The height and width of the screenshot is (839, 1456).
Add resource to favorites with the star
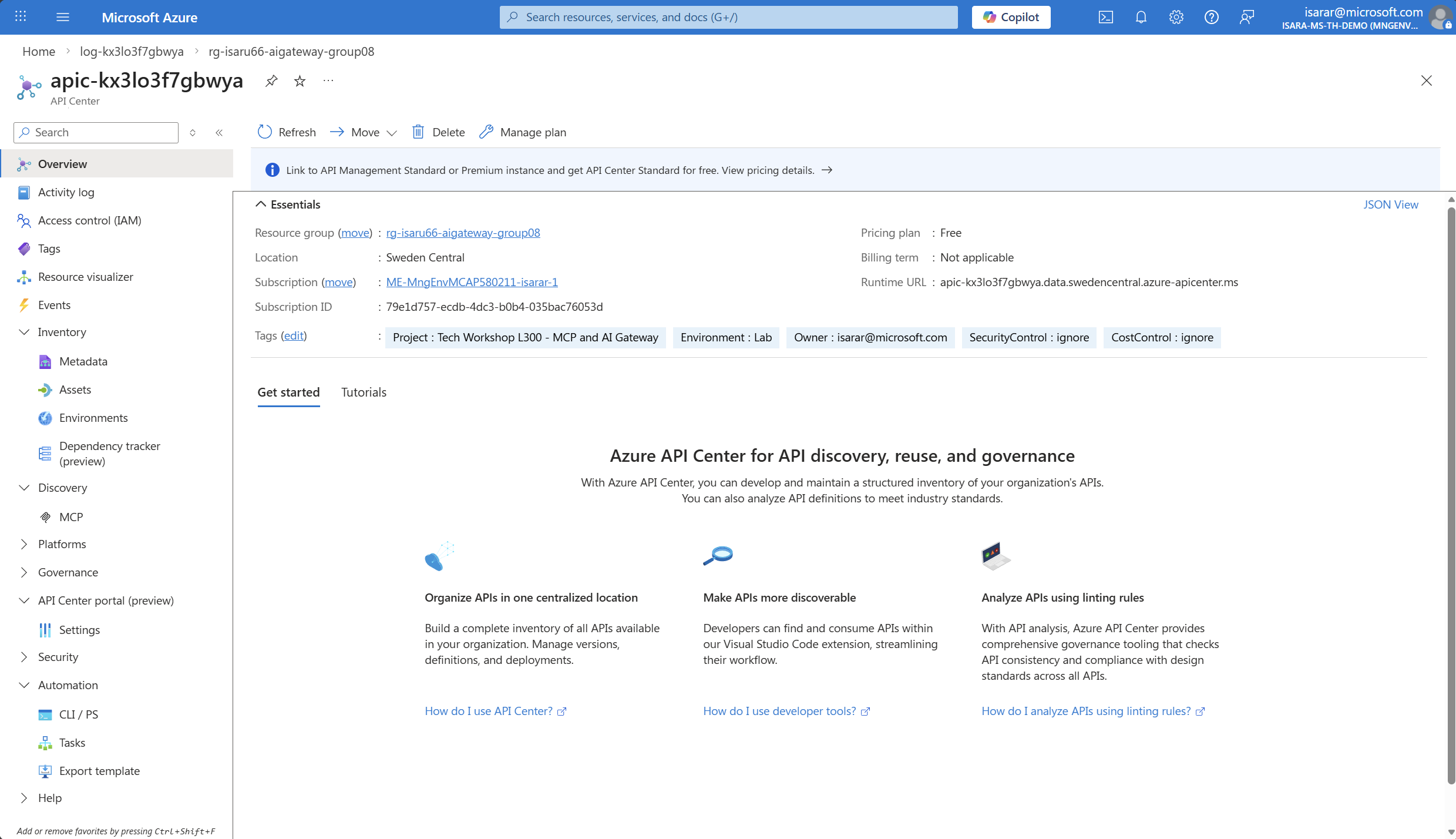pos(300,81)
